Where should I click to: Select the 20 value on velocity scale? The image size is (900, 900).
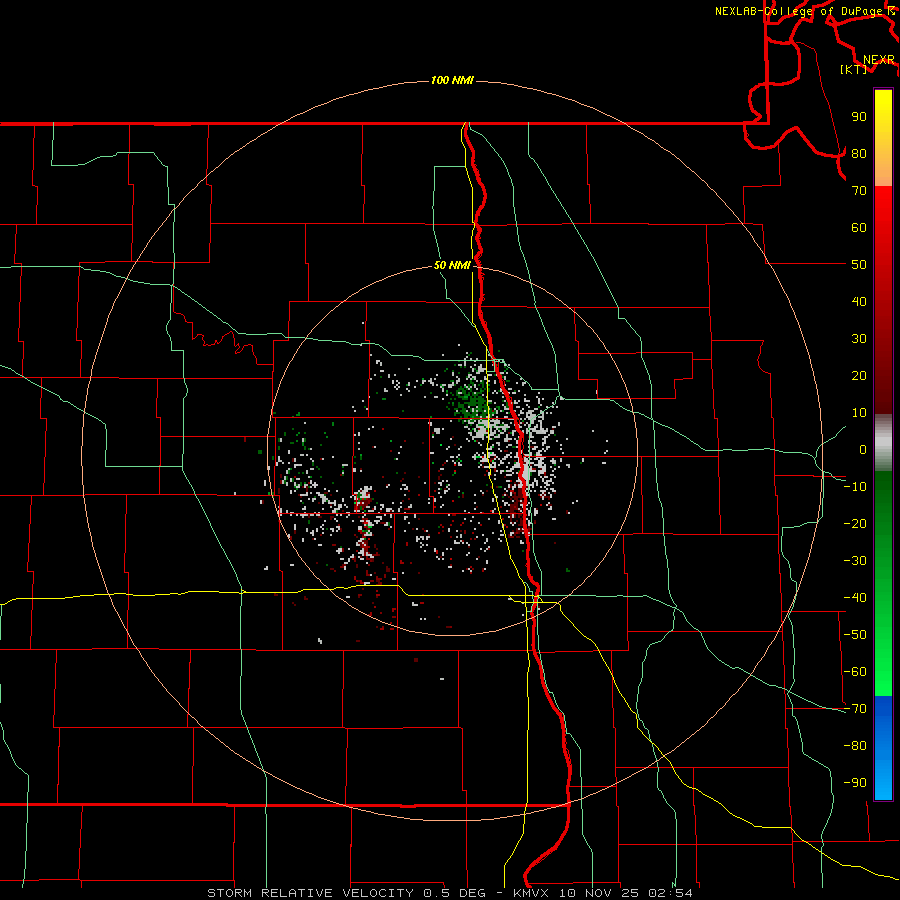(x=859, y=375)
